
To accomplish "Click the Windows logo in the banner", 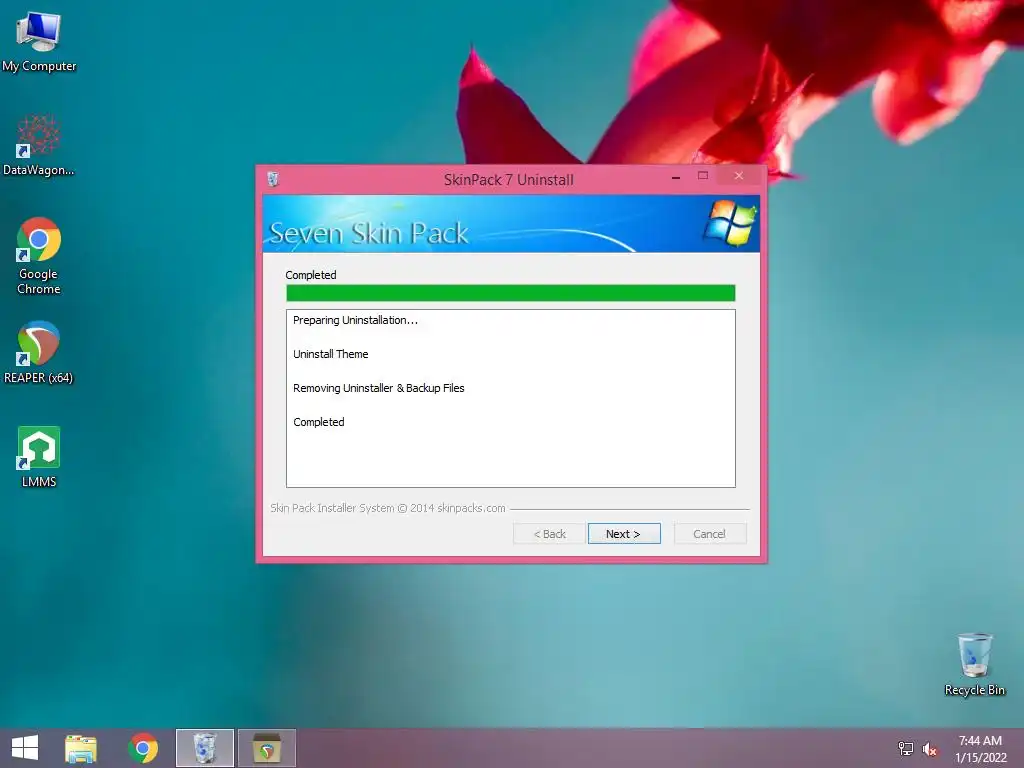I will coord(729,223).
